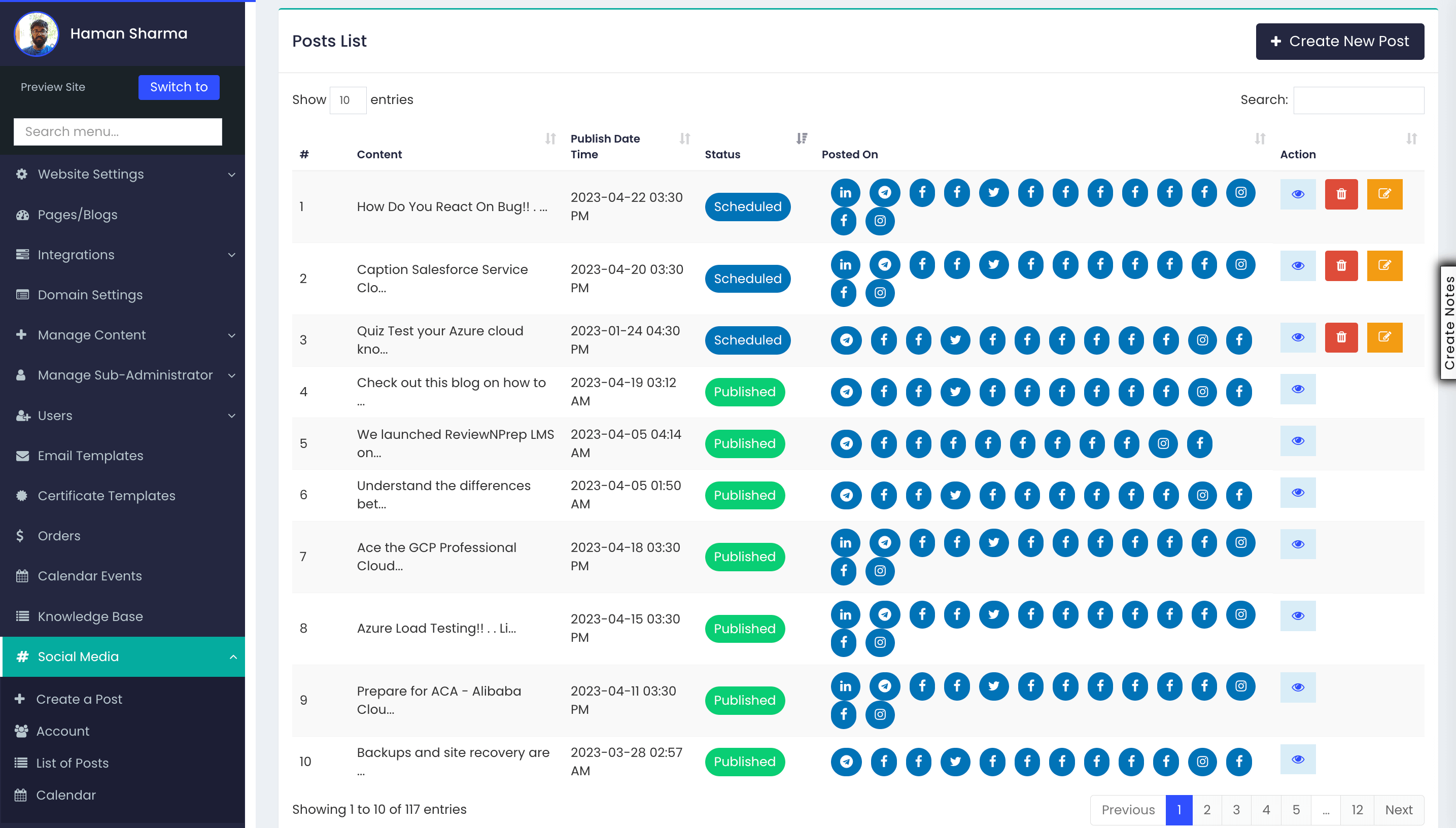Click Instagram icon at end of row 8's first line
Image resolution: width=1456 pixels, height=828 pixels.
(1240, 615)
